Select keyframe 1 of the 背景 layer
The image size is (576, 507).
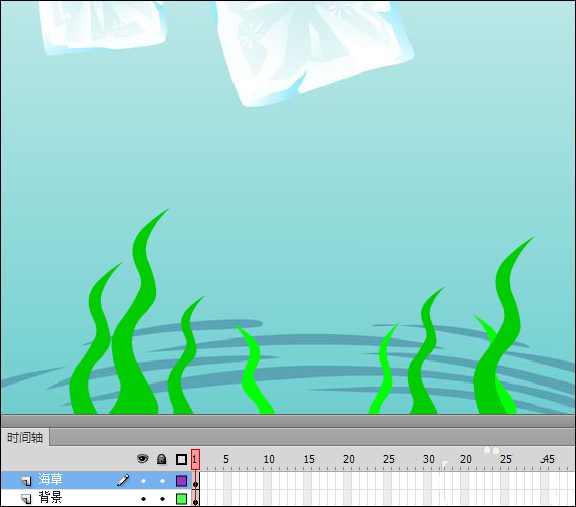coord(195,499)
